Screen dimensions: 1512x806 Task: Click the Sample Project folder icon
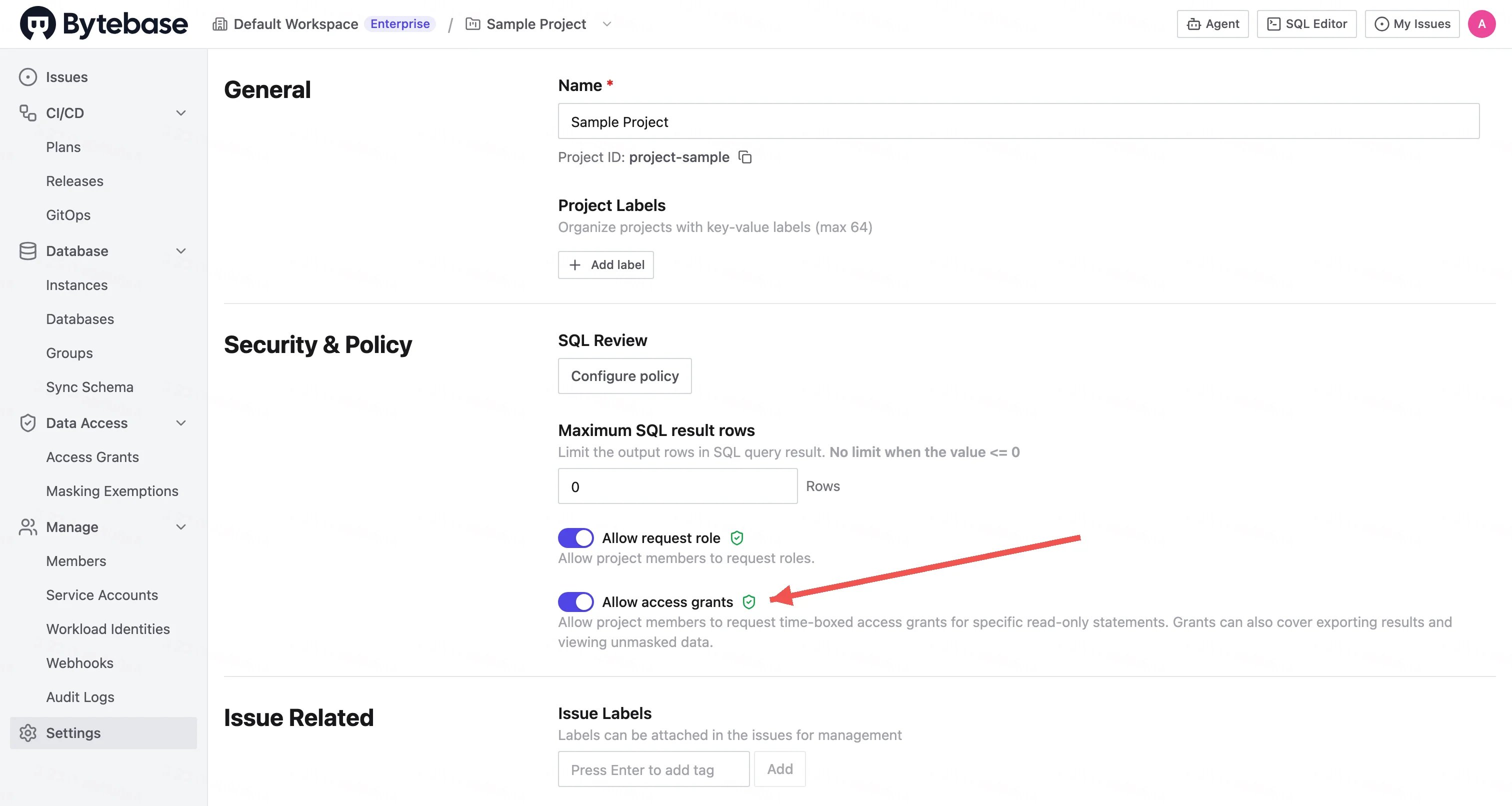pos(472,24)
